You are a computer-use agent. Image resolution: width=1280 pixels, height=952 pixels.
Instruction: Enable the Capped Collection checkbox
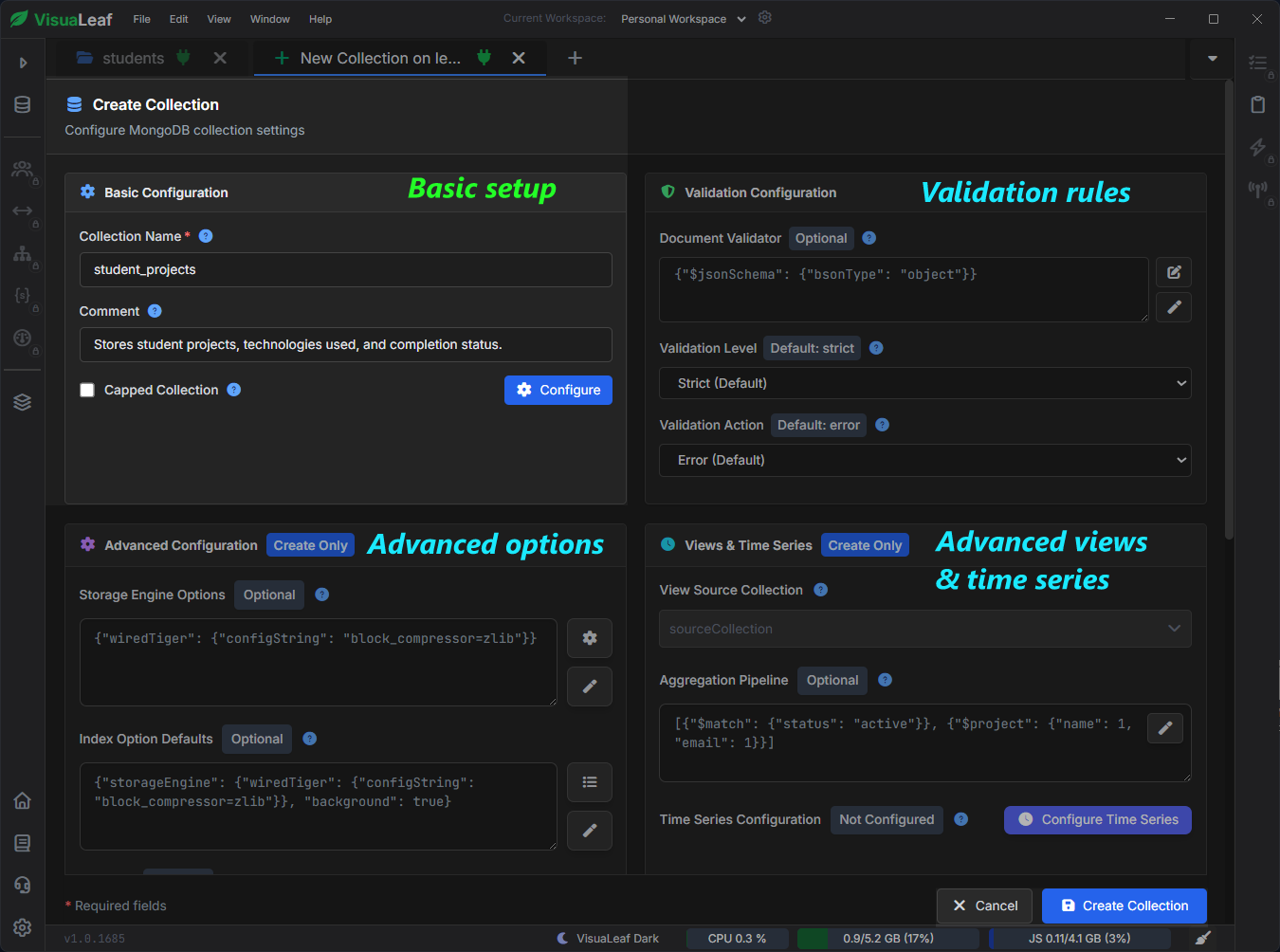coord(87,390)
